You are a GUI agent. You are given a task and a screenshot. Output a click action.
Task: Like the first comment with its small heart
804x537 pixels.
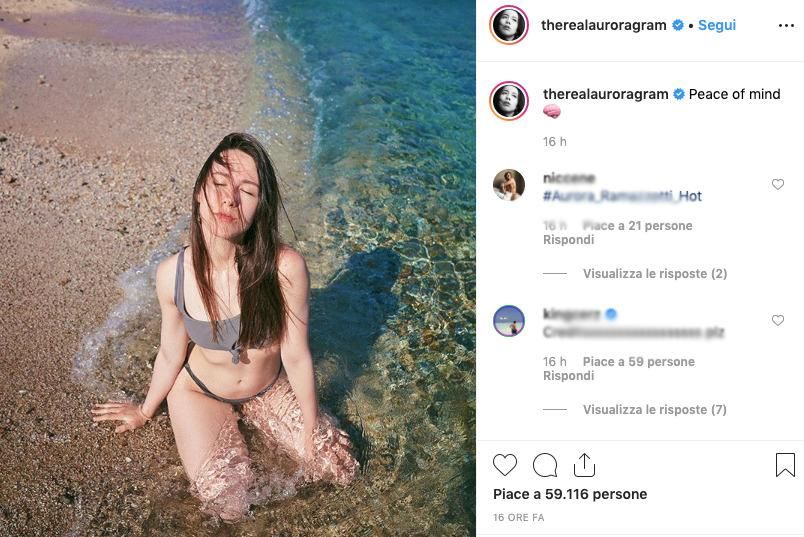click(x=778, y=184)
